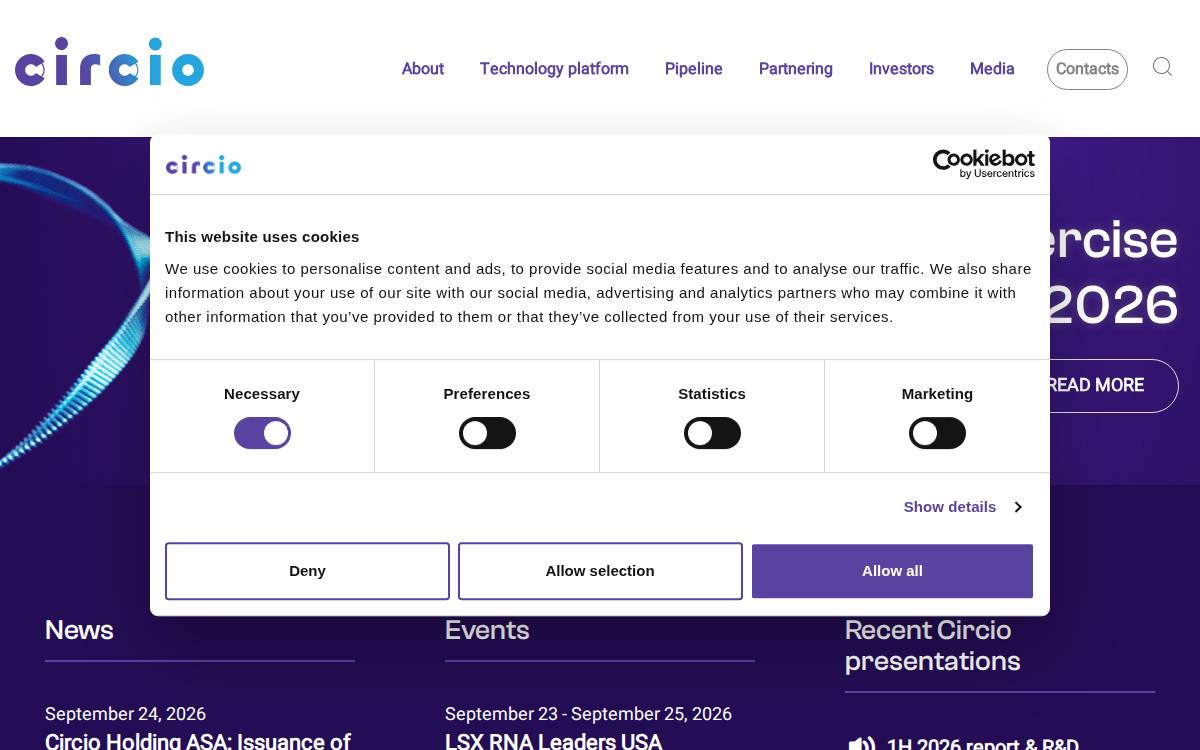Click the Circio logo in cookie dialog
1200x750 pixels.
coord(203,165)
